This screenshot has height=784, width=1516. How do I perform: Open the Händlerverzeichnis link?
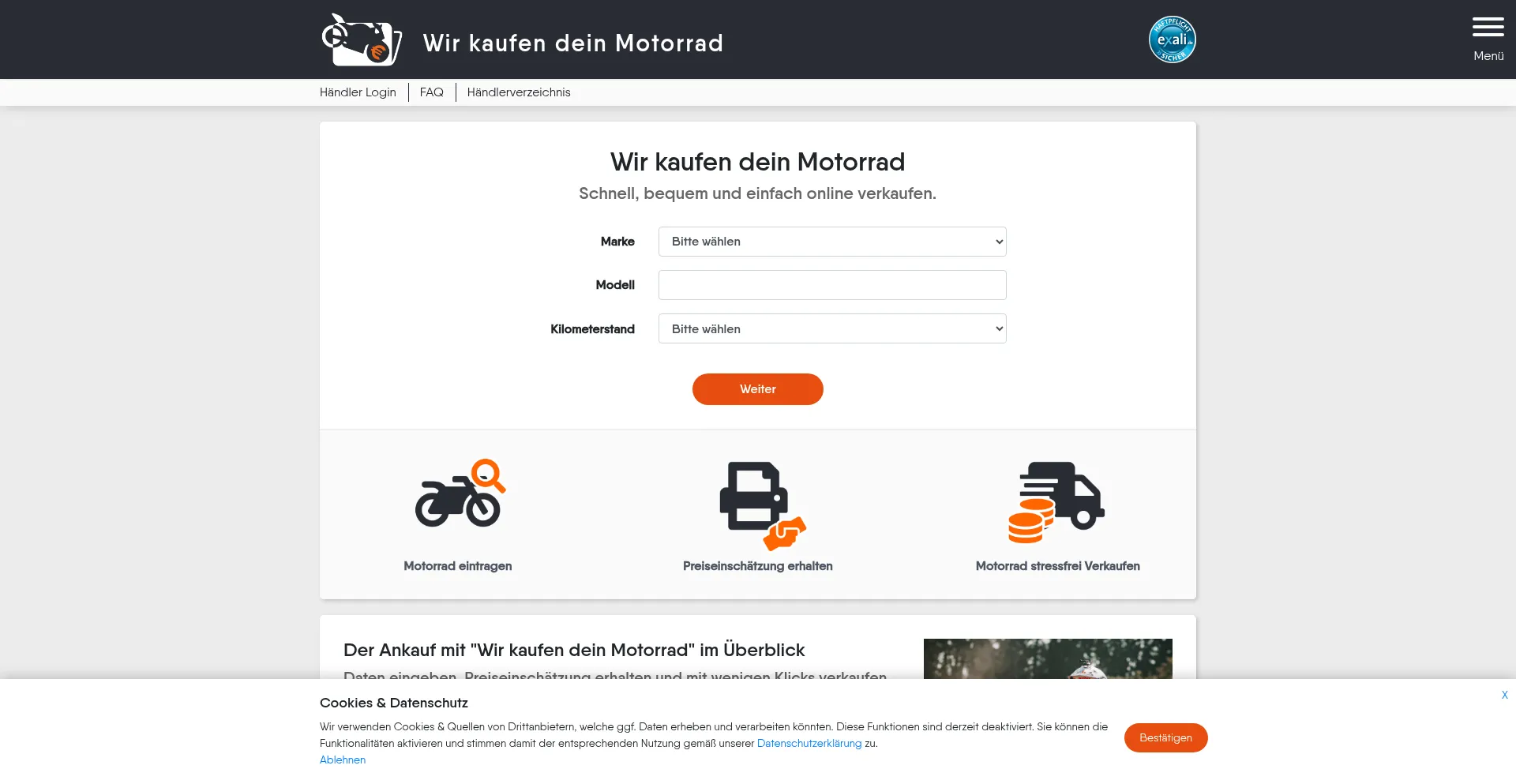519,92
